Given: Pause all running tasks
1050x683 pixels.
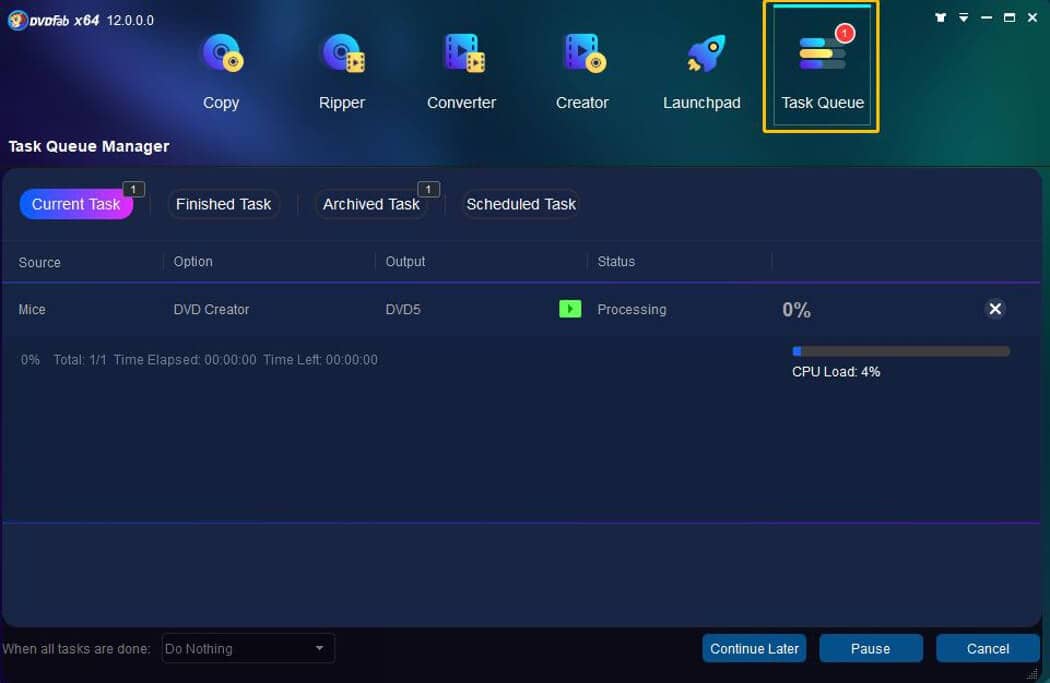Looking at the screenshot, I should (x=870, y=648).
